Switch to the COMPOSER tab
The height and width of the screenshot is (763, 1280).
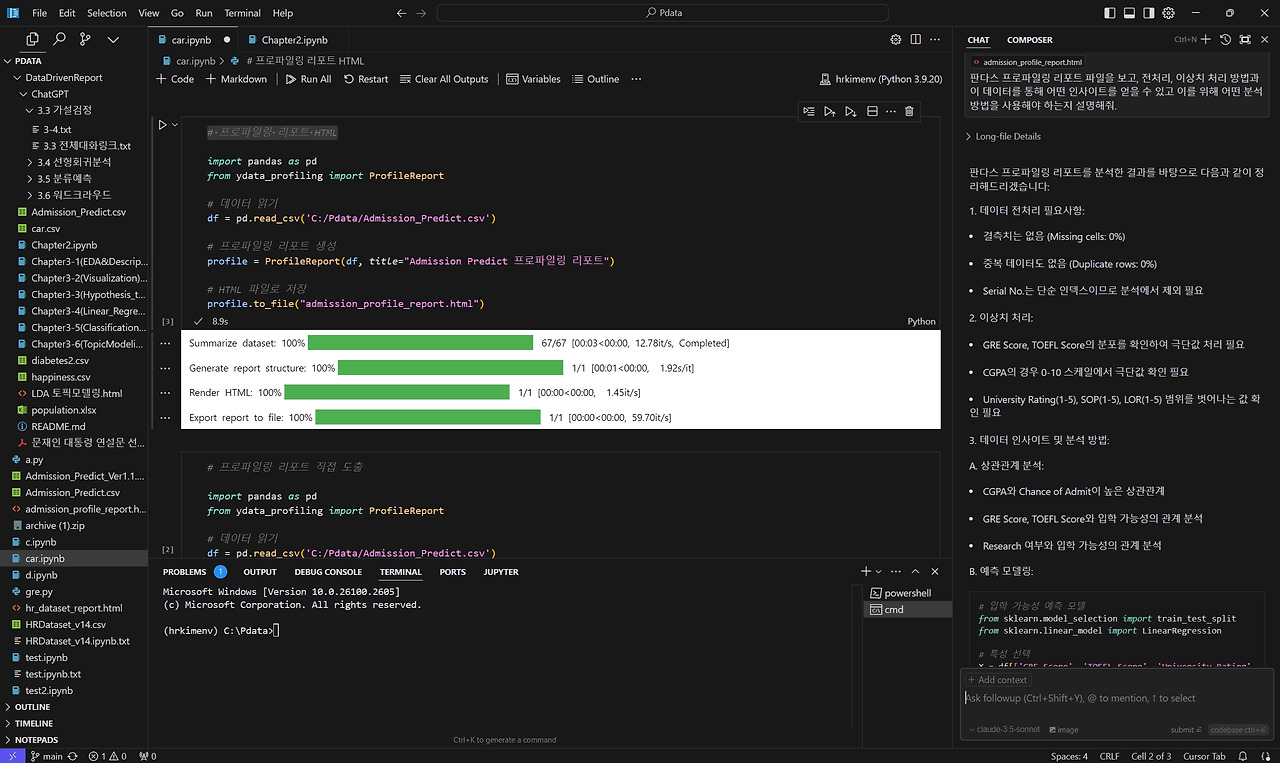click(x=1029, y=40)
